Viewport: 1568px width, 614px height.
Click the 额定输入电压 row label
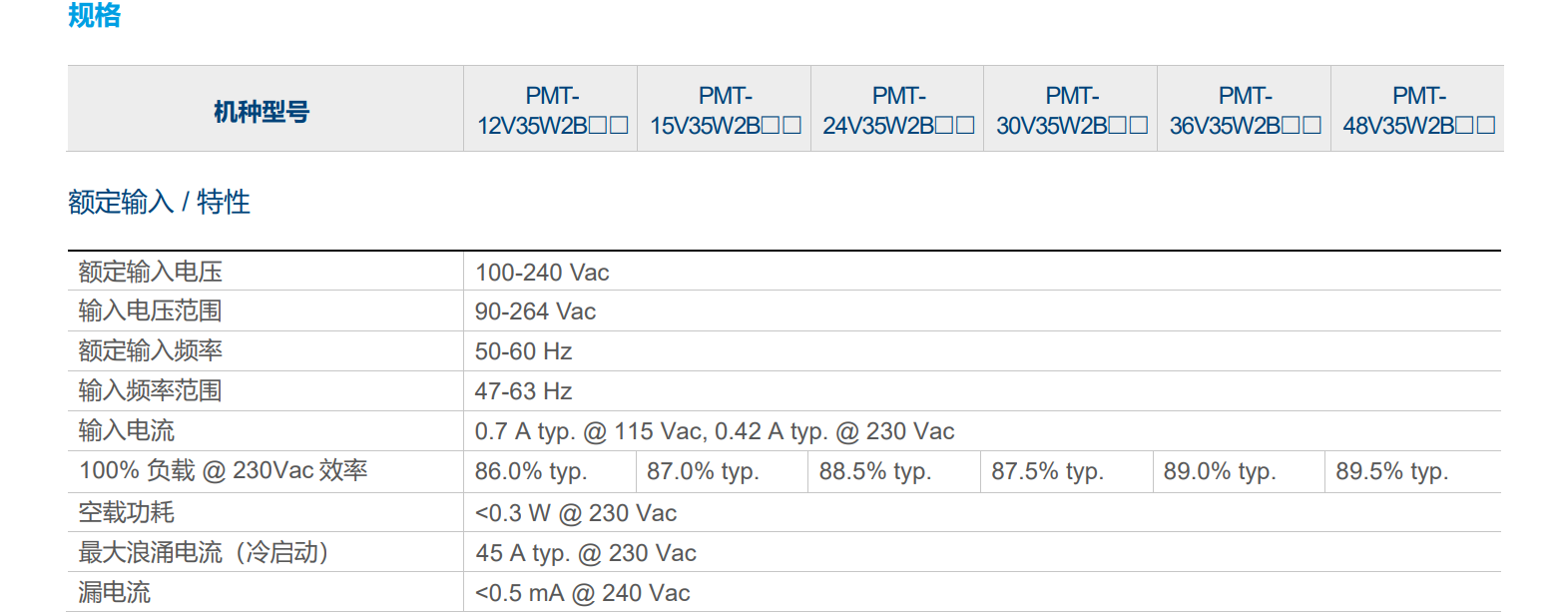(x=151, y=272)
